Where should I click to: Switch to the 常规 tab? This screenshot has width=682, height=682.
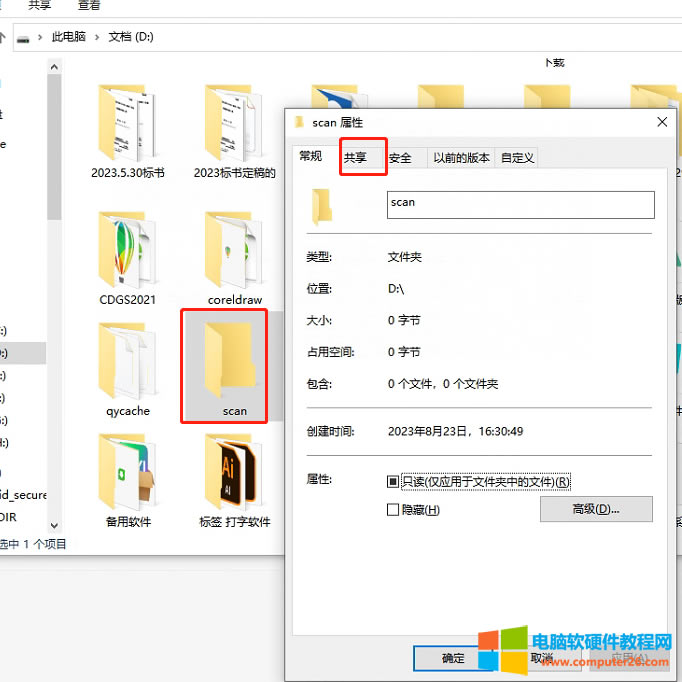pos(311,156)
